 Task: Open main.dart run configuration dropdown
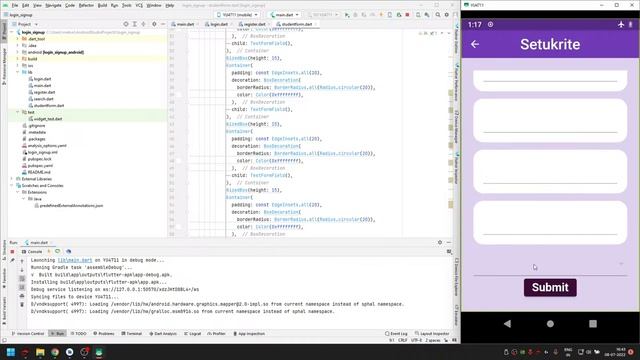click(x=284, y=15)
